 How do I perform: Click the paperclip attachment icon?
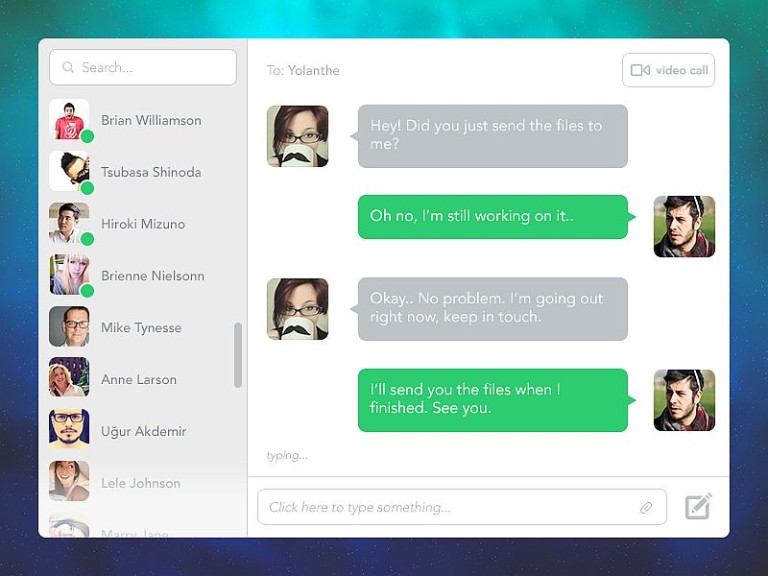(x=646, y=507)
